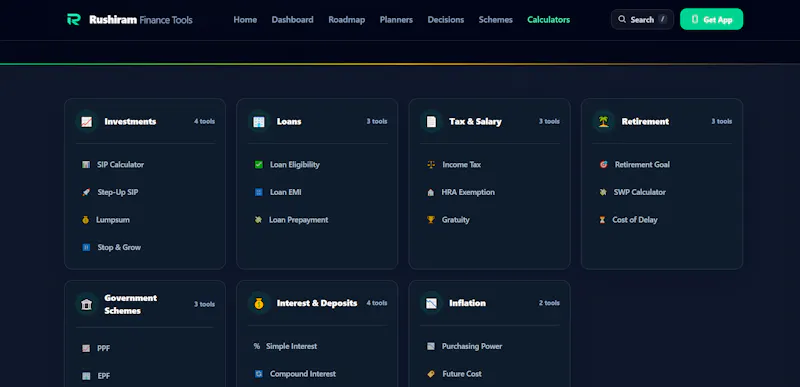Open the Compound Interest link
Screen dimensions: 800x387
pos(303,374)
